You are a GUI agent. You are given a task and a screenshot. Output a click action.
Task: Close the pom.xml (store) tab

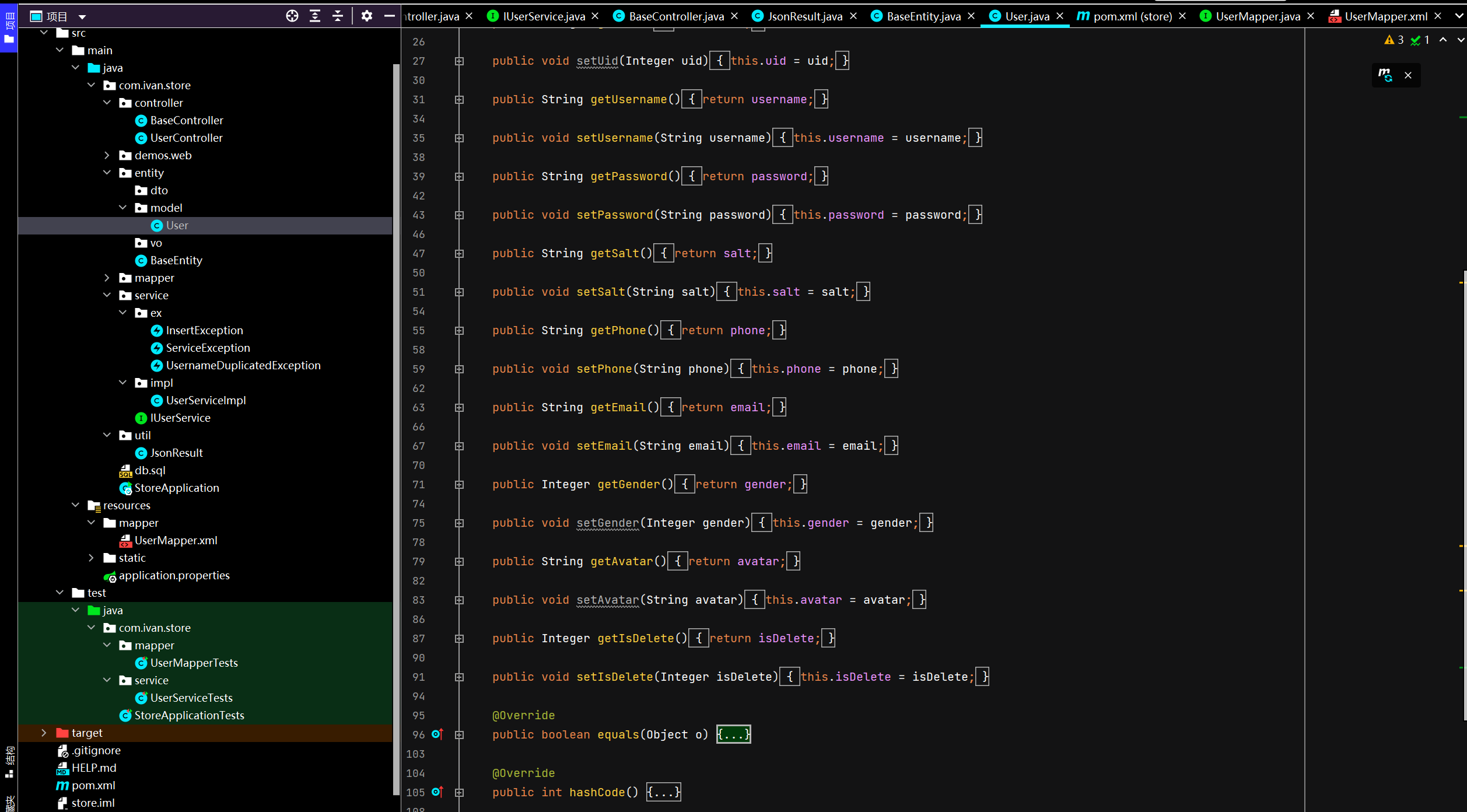pos(1182,16)
